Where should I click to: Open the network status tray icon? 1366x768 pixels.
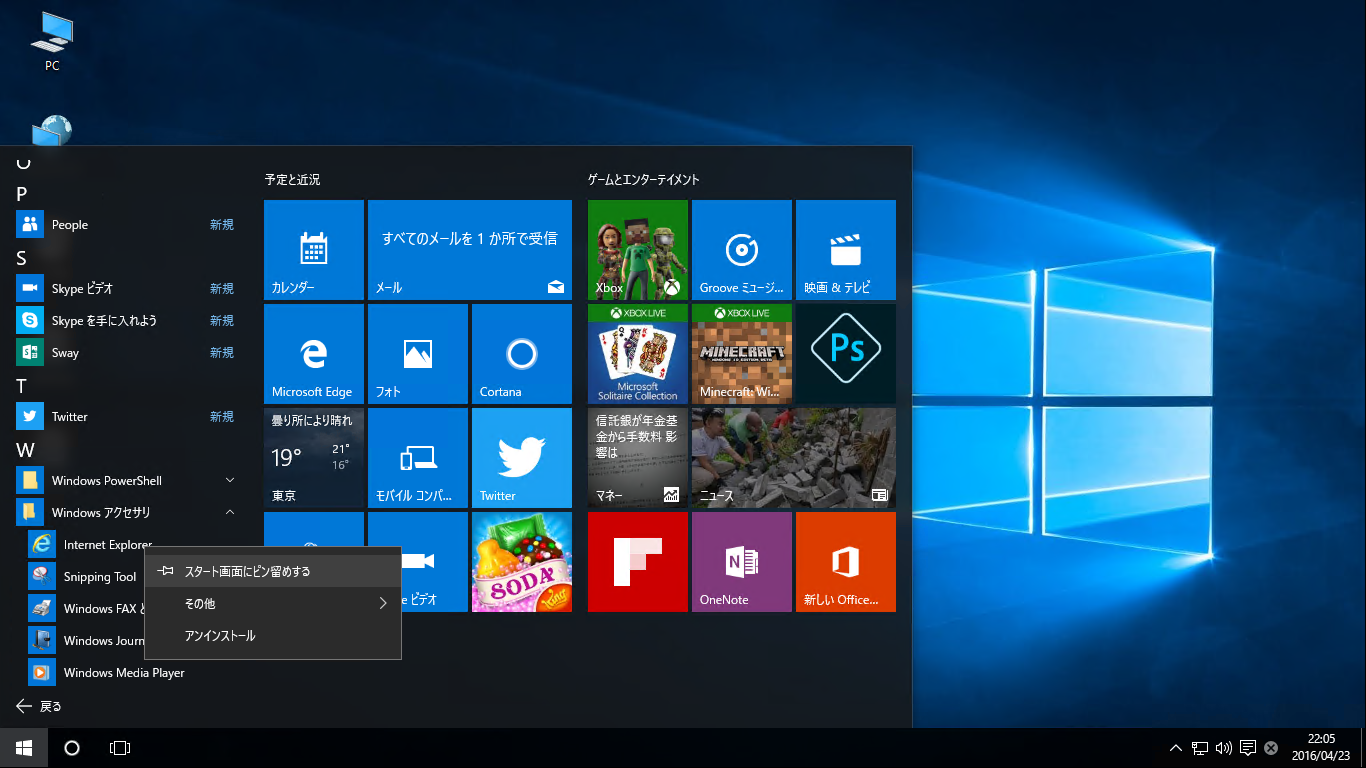pyautogui.click(x=1200, y=748)
